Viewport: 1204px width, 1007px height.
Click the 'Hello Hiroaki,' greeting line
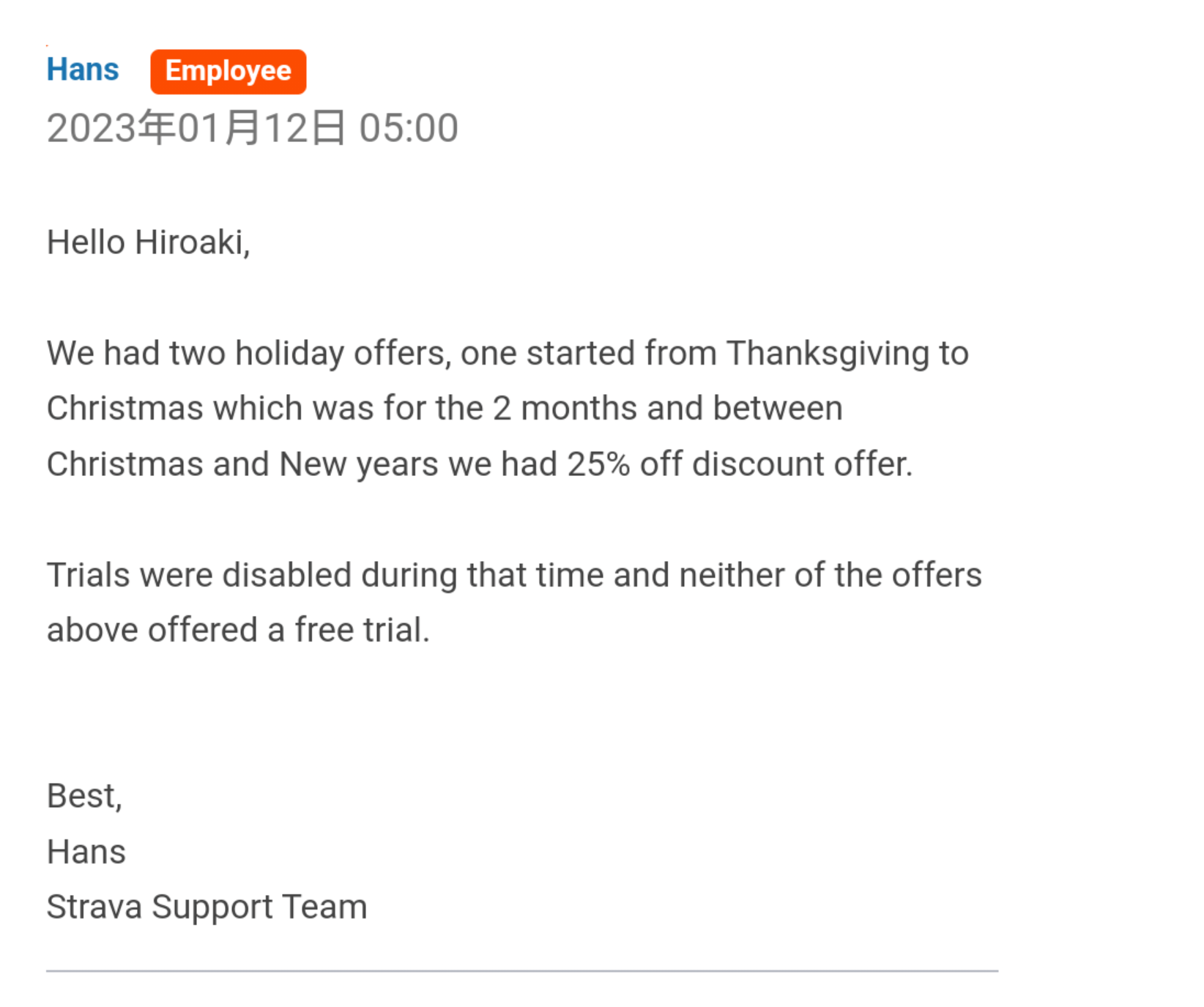pos(149,242)
